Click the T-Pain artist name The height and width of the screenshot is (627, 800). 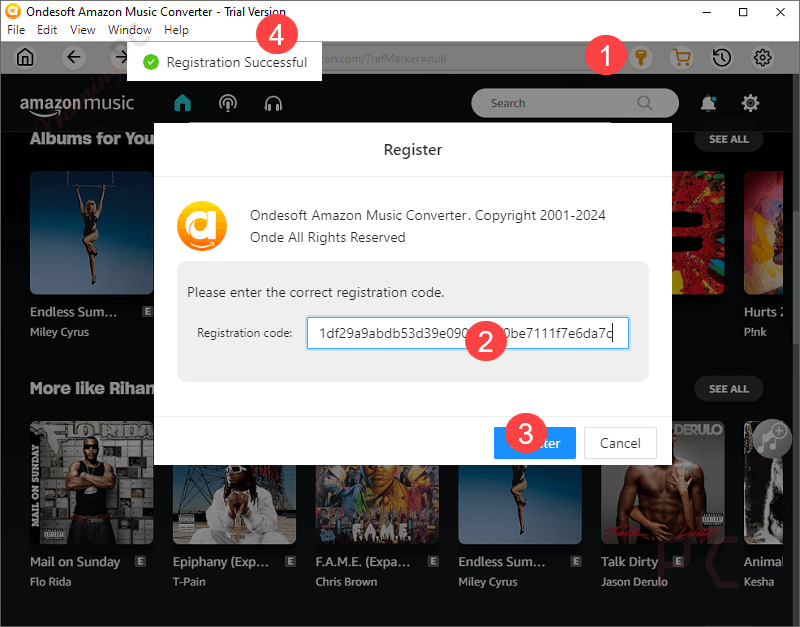pyautogui.click(x=189, y=582)
